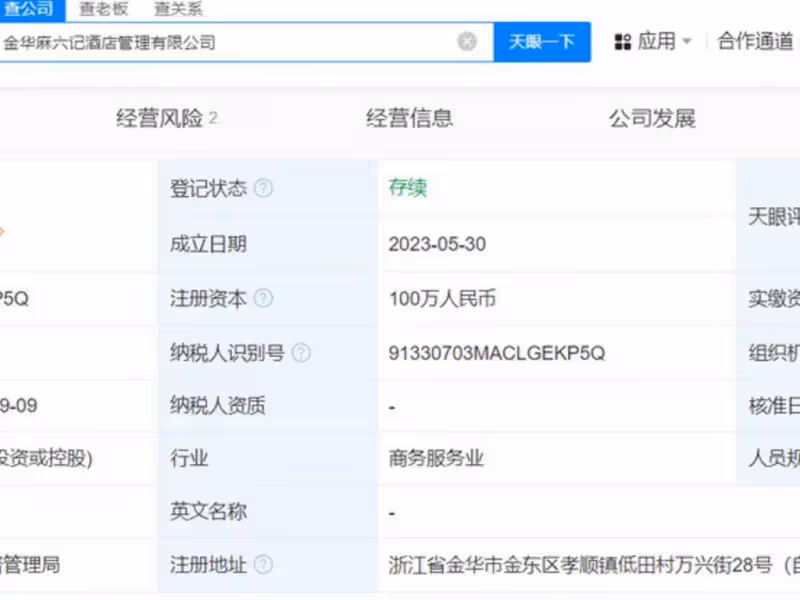Switch to the 查公司 tab
Screen dimensions: 800x600
pos(30,9)
